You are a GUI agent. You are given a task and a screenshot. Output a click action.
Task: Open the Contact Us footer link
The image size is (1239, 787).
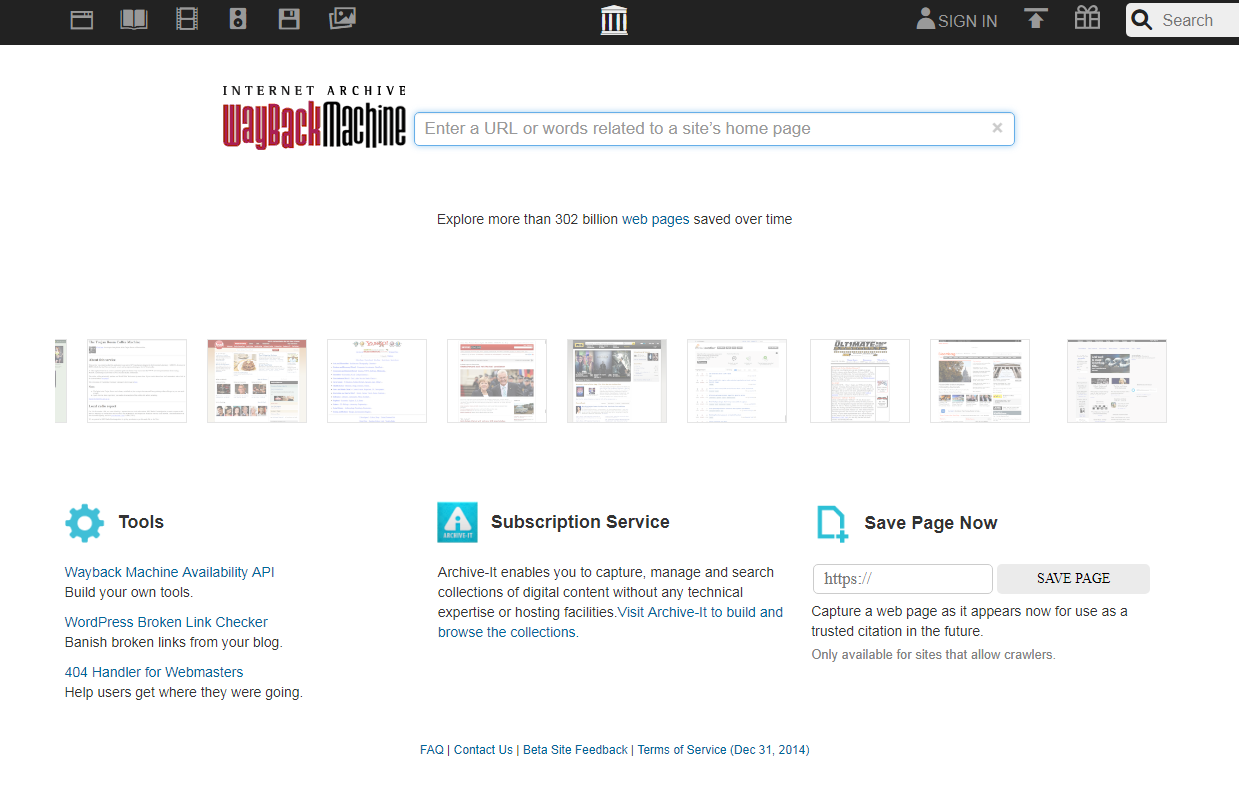pos(483,750)
